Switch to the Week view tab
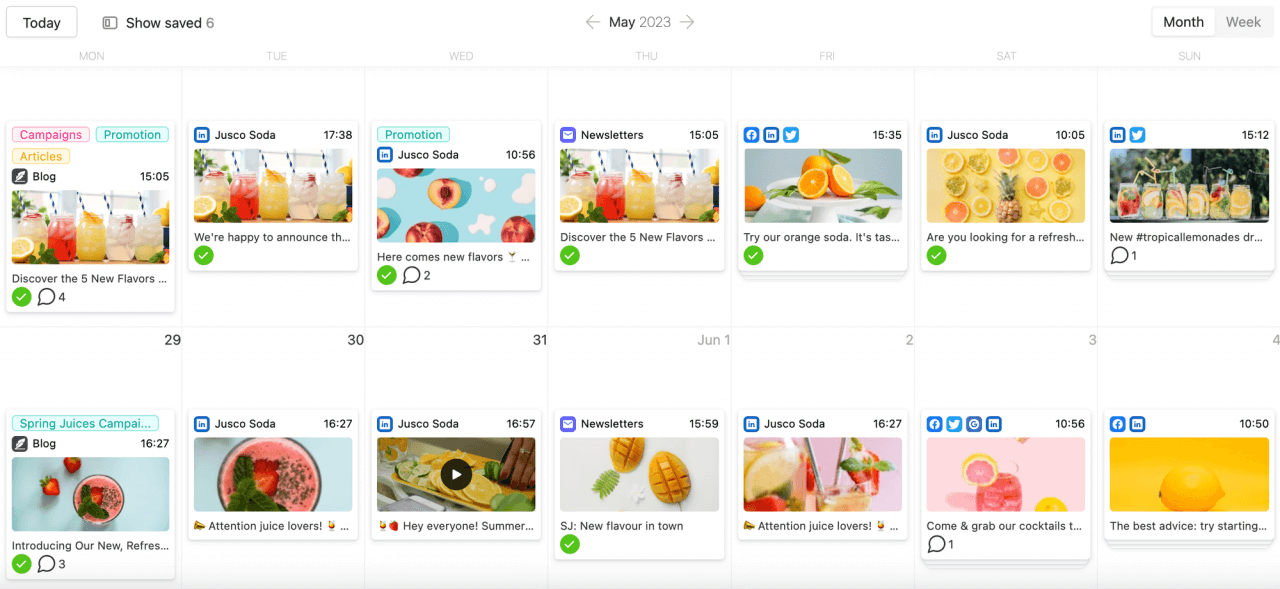This screenshot has height=589, width=1280. point(1243,21)
